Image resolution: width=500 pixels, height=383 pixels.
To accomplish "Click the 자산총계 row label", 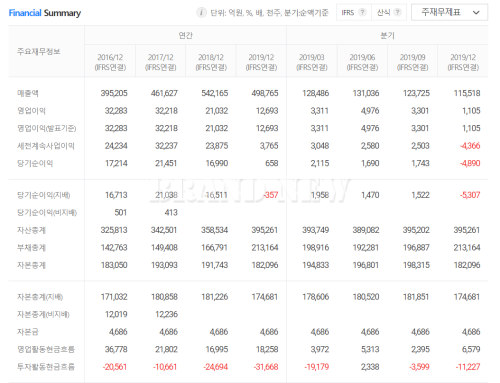I will coord(31,230).
